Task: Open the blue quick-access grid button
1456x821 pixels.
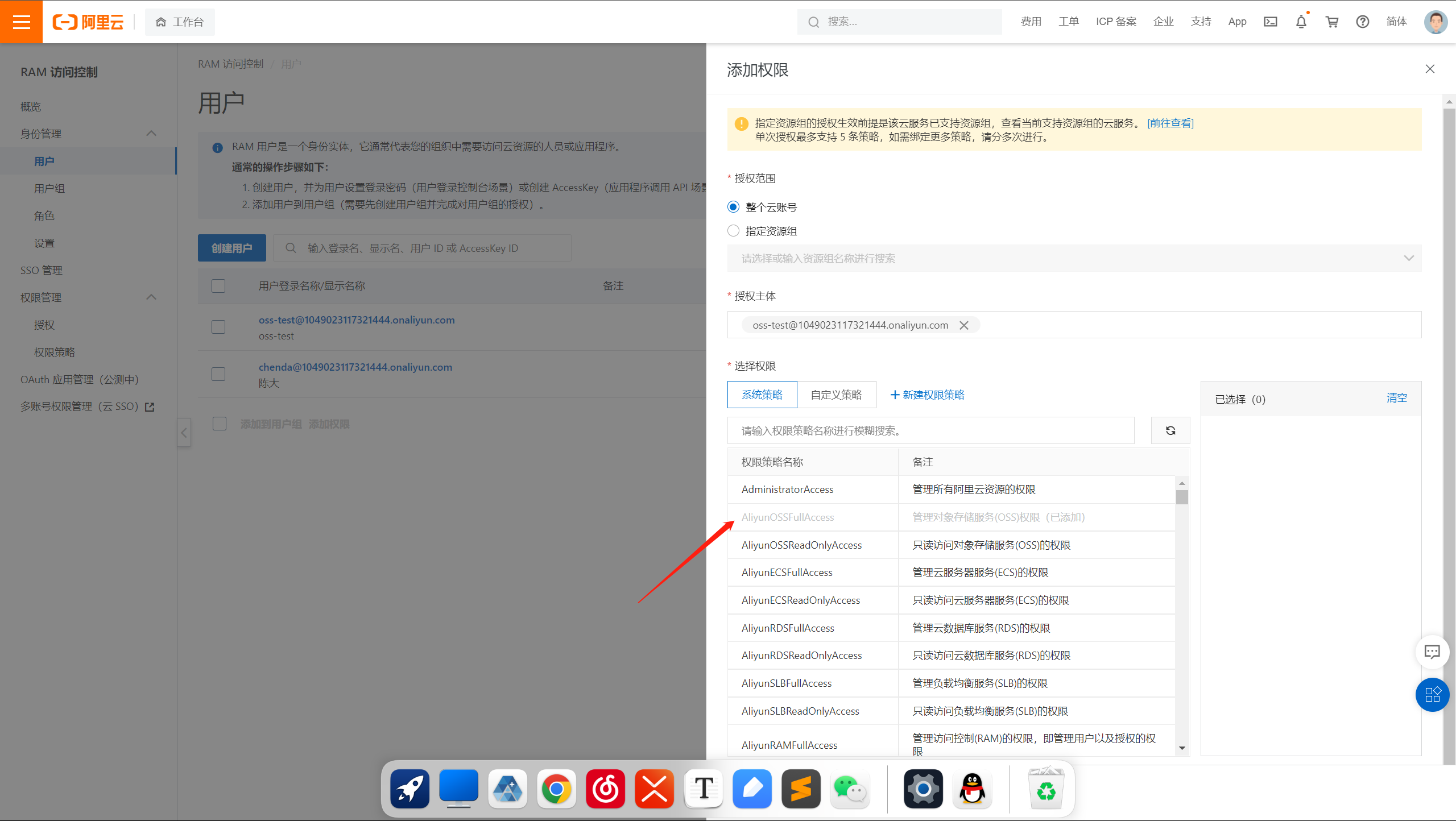Action: click(1432, 694)
